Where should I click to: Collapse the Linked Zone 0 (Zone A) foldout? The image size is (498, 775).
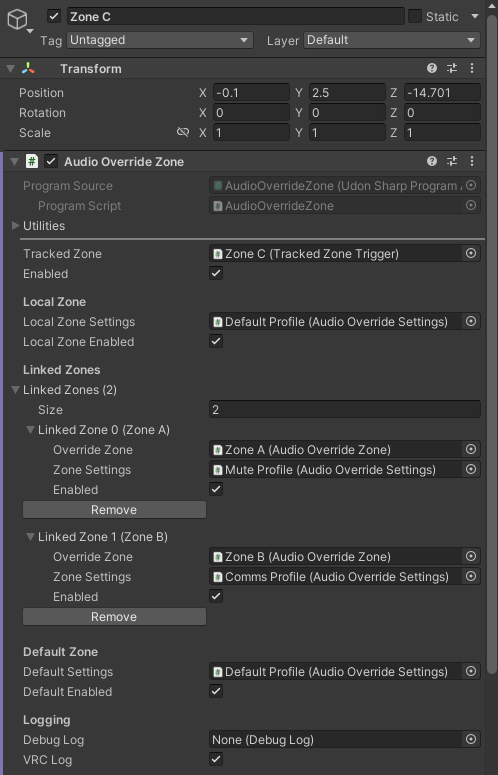click(x=31, y=430)
